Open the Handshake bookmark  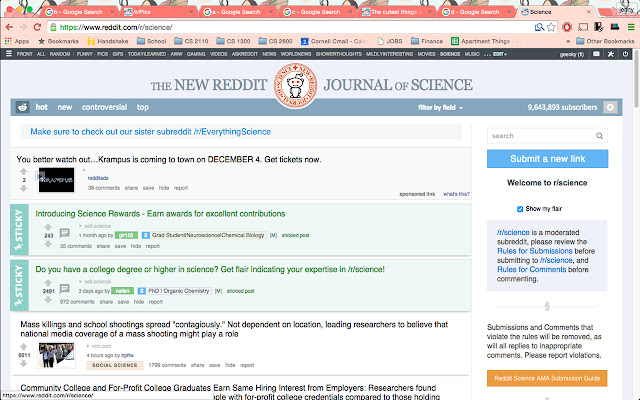(x=108, y=41)
